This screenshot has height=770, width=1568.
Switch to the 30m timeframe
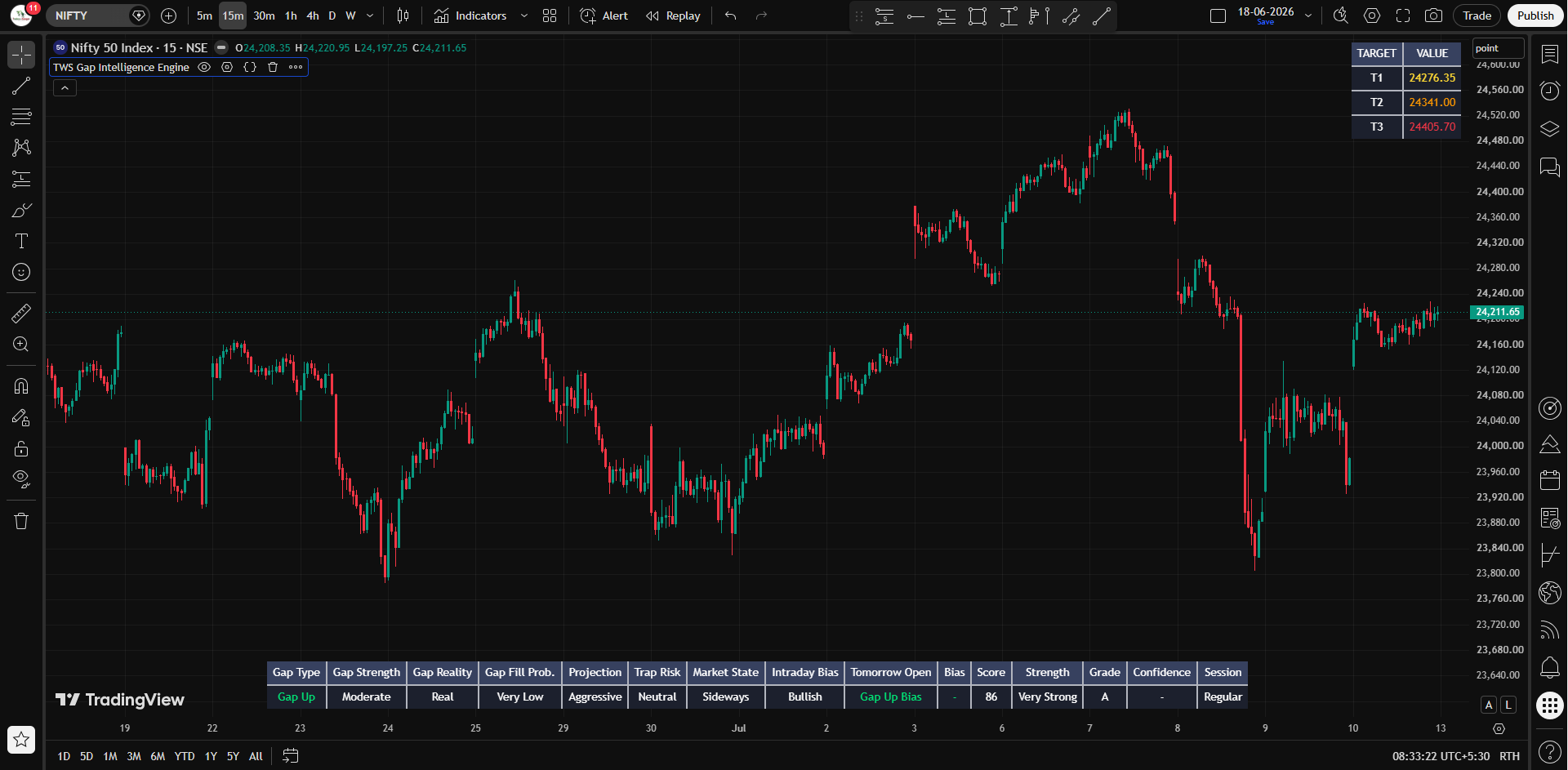click(264, 16)
